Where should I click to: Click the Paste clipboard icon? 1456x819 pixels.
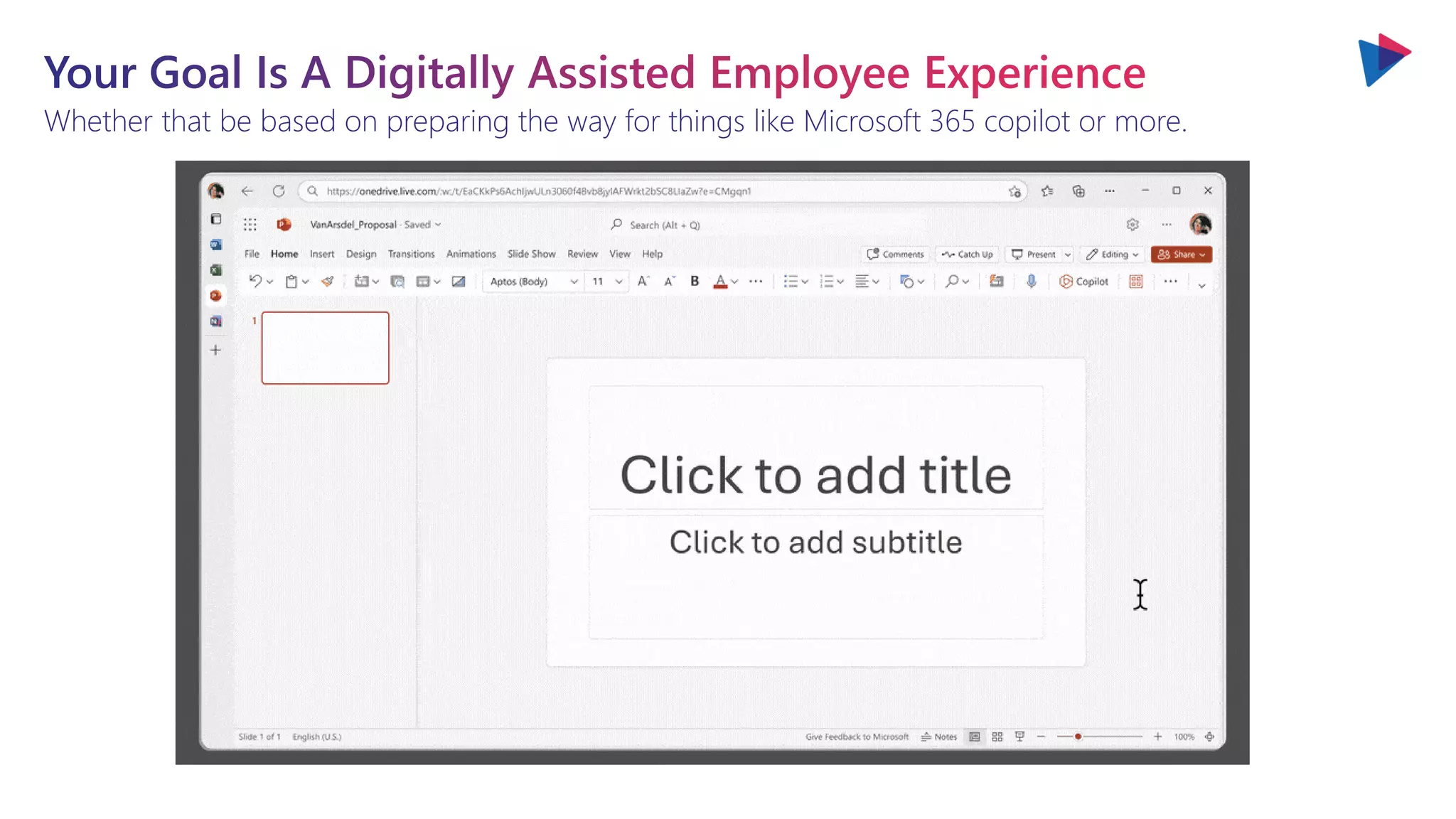(291, 282)
